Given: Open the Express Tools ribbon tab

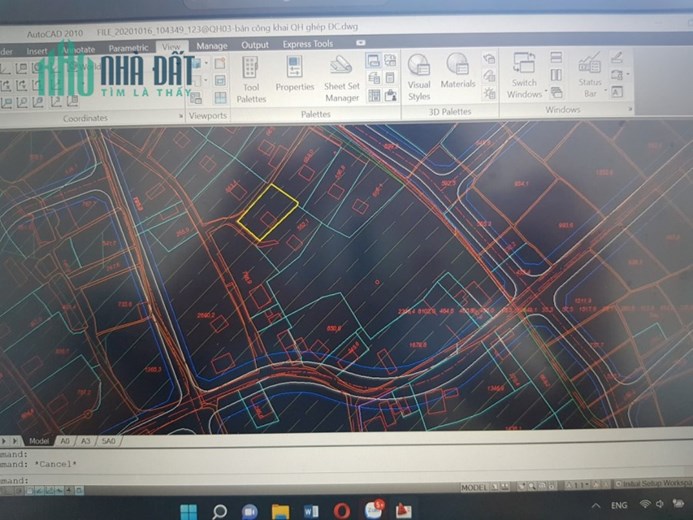Looking at the screenshot, I should [x=308, y=44].
